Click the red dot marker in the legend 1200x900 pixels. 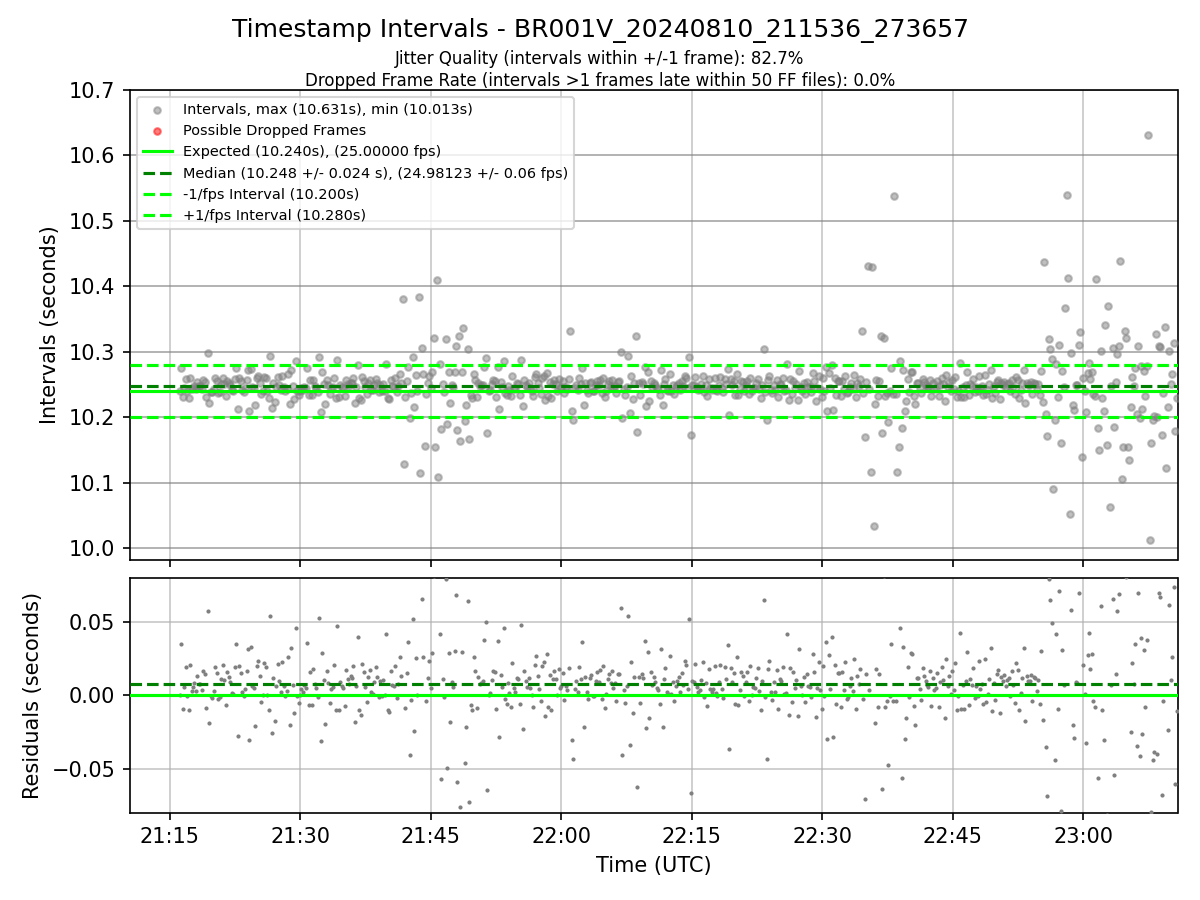pyautogui.click(x=157, y=131)
